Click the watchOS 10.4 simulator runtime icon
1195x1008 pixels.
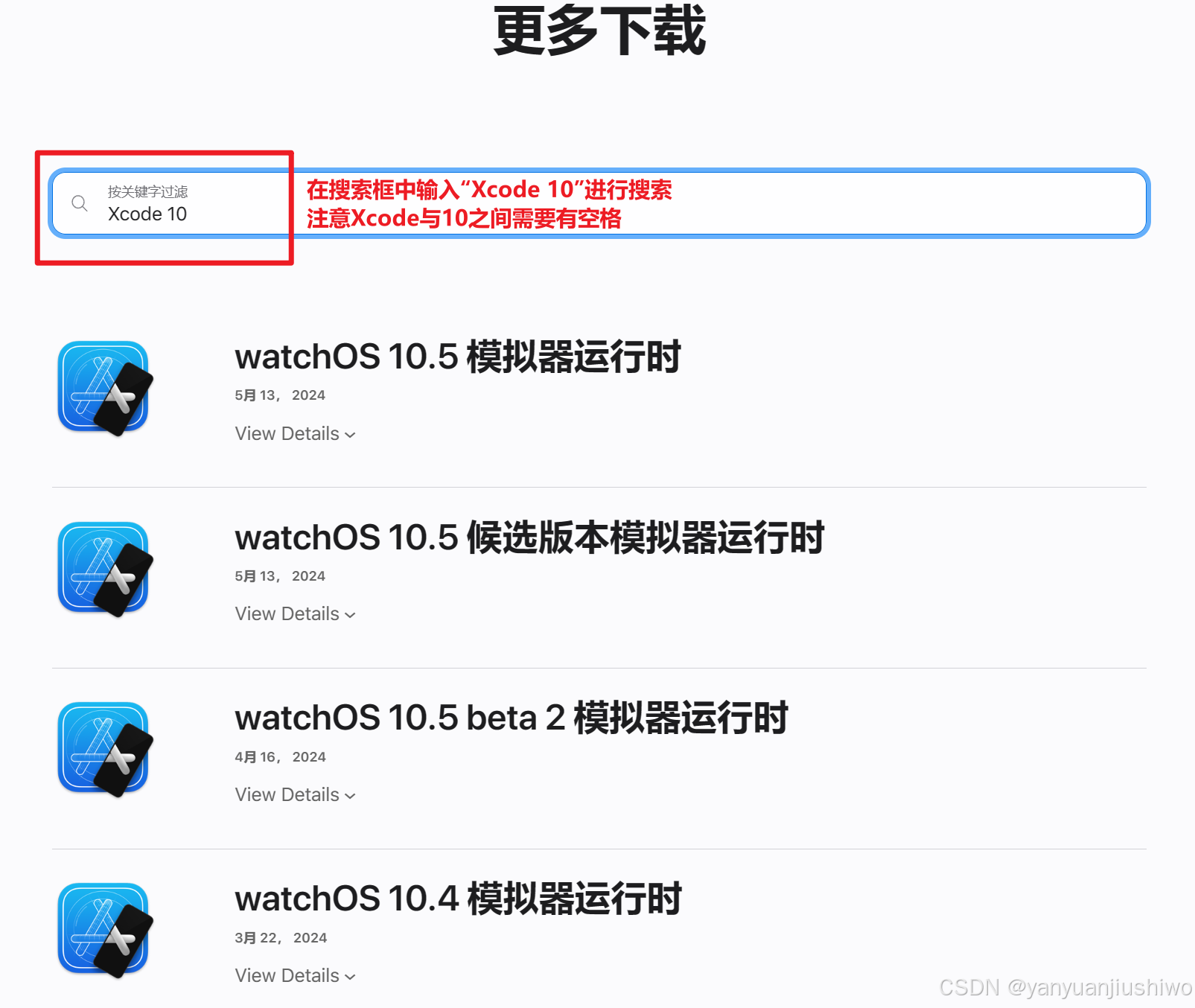[105, 931]
